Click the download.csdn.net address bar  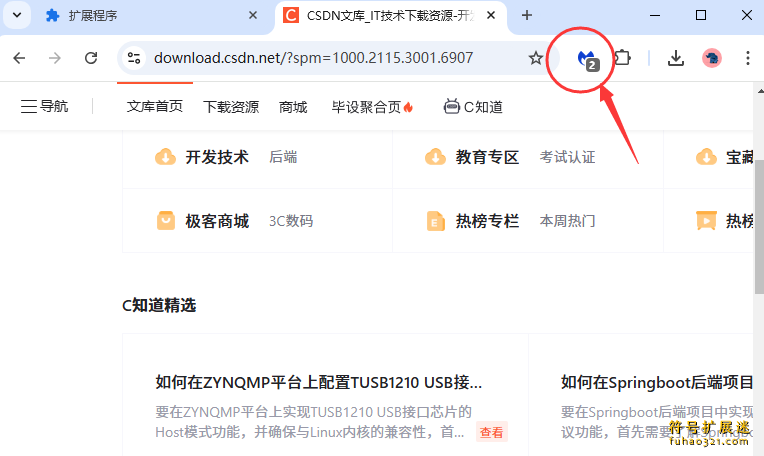tap(313, 58)
